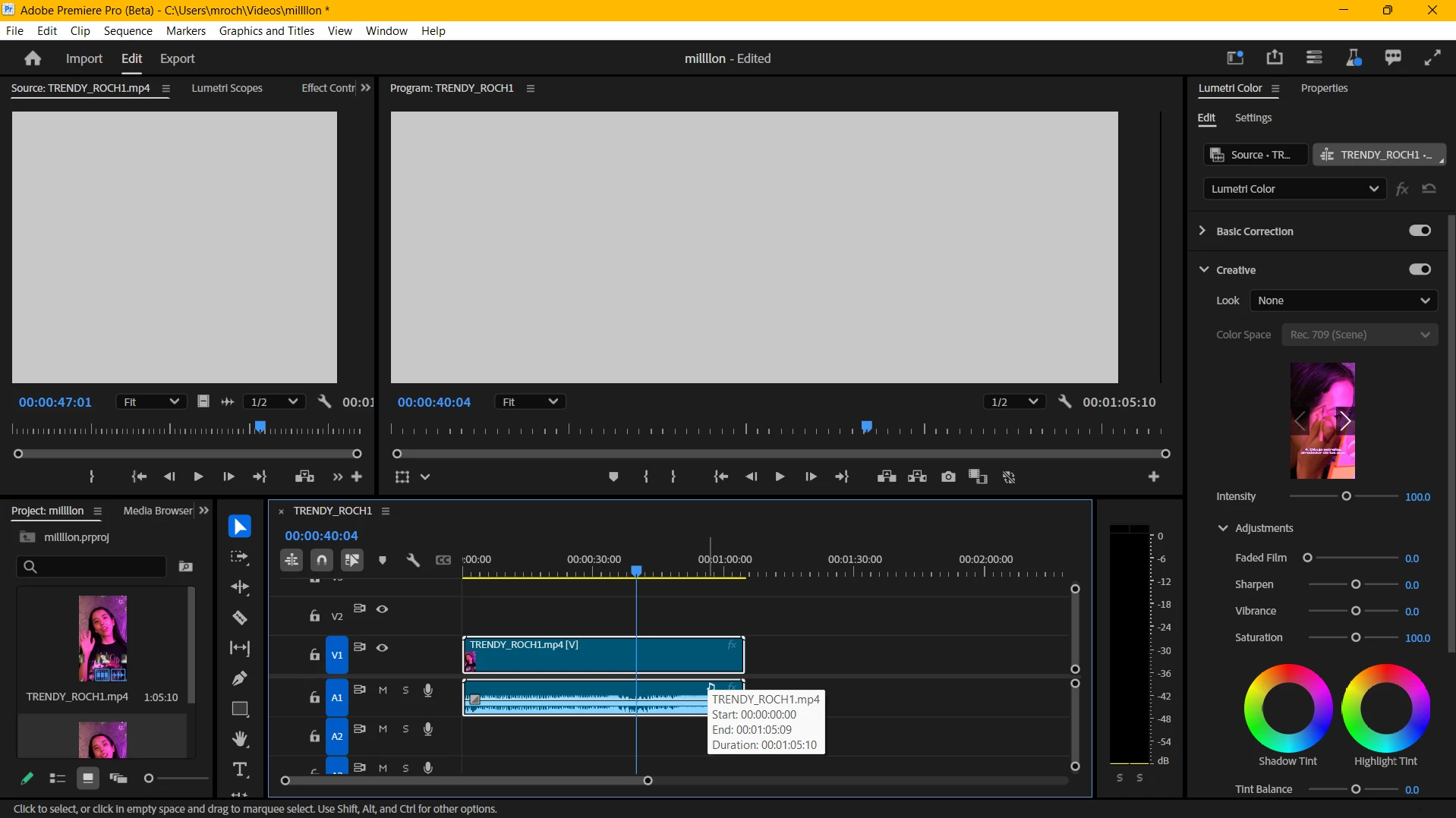The image size is (1456, 818).
Task: Select the Ripple Edit tool
Action: (x=240, y=587)
